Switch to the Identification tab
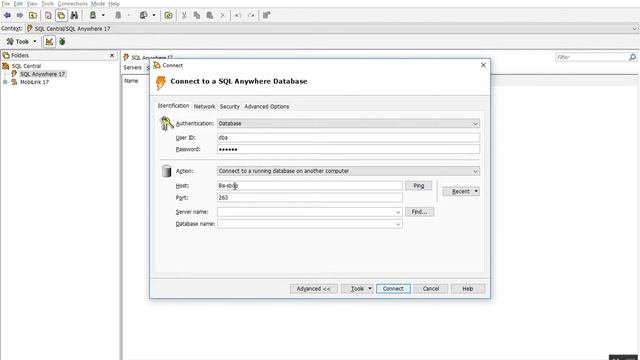Image resolution: width=640 pixels, height=360 pixels. click(173, 106)
